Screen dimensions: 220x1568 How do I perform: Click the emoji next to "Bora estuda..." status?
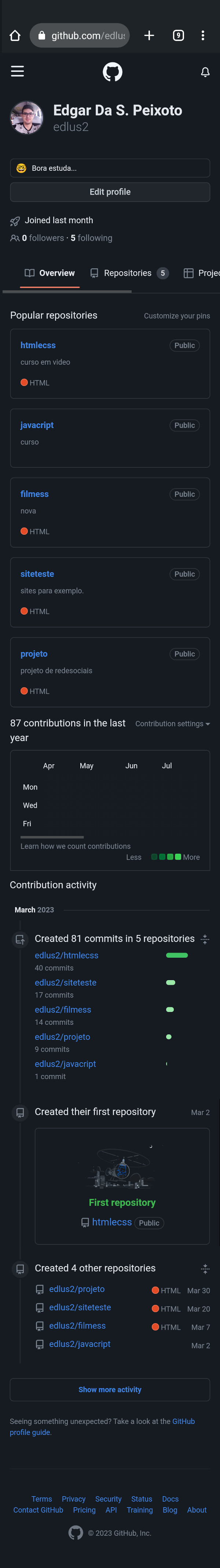[x=21, y=168]
